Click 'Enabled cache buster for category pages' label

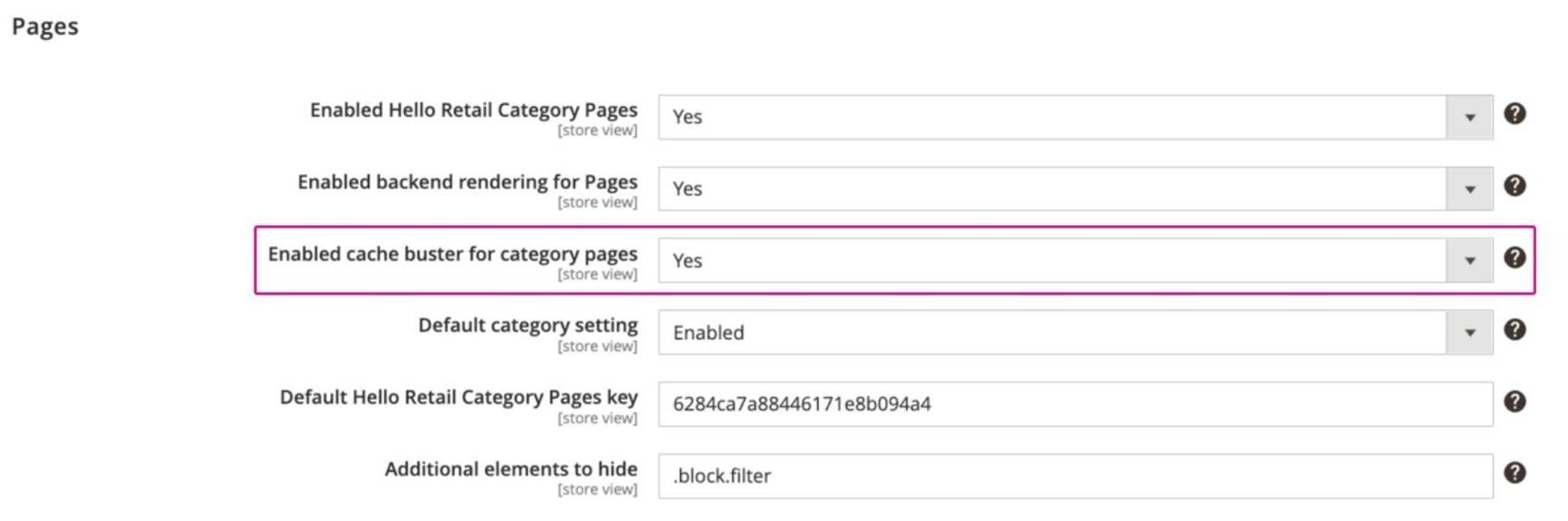[452, 254]
